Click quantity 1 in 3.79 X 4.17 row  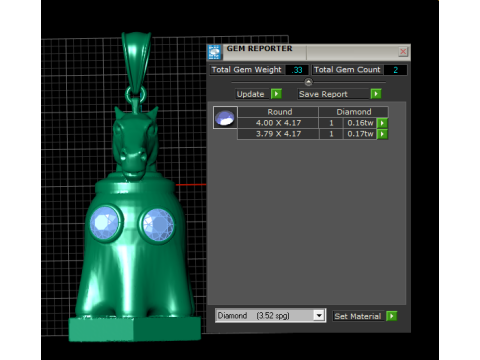(x=331, y=134)
